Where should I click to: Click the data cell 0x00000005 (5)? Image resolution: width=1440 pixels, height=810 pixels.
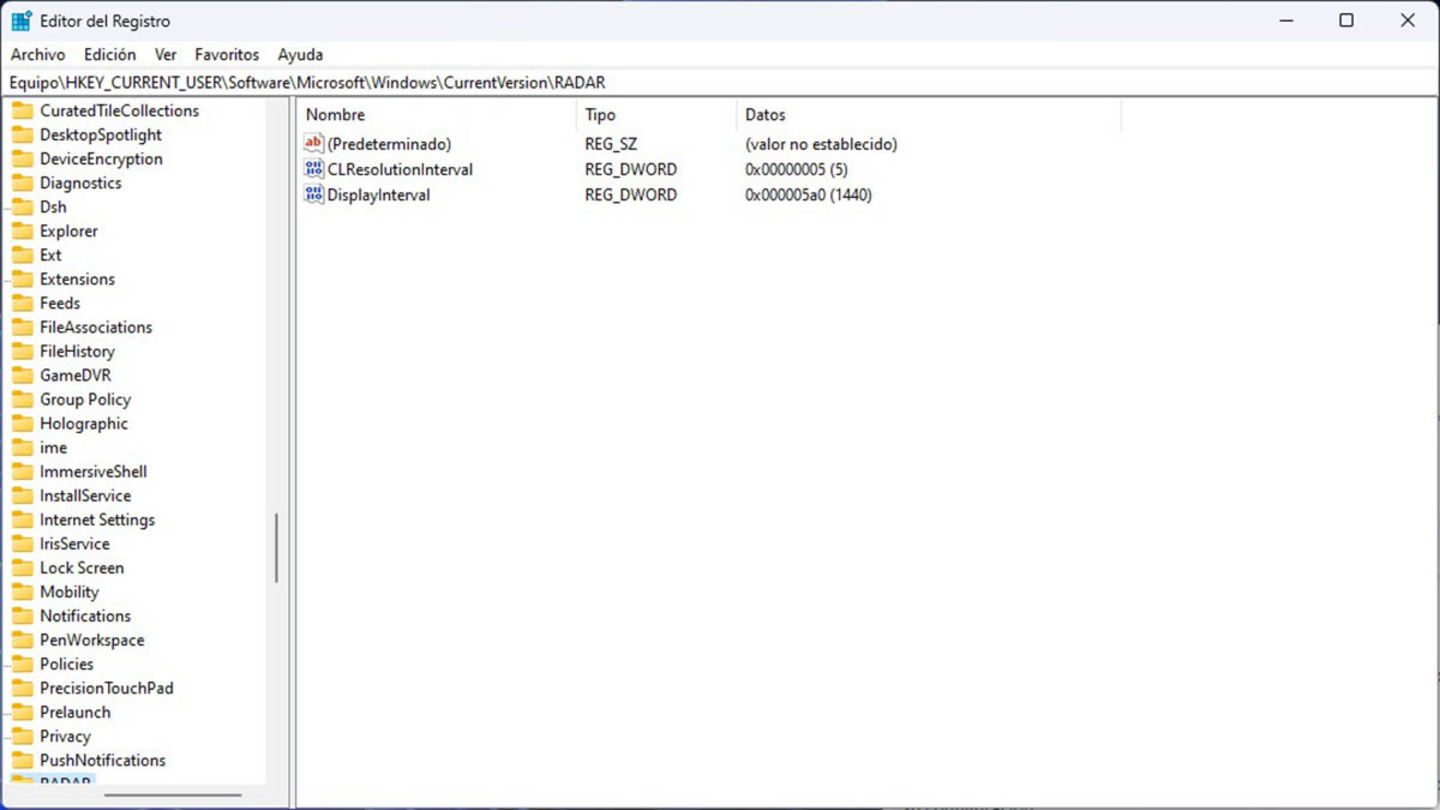pyautogui.click(x=796, y=170)
